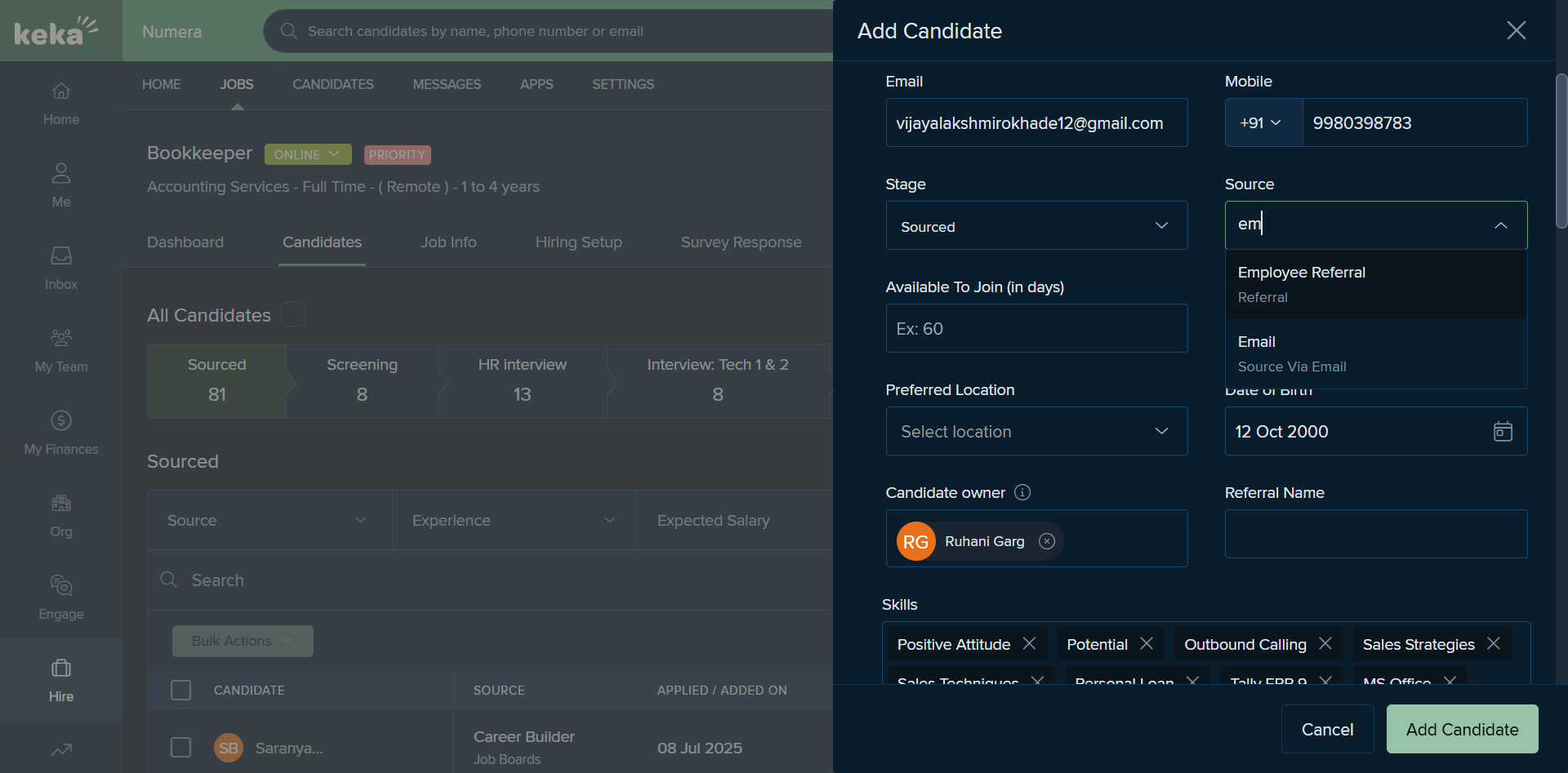Go to the HOME top menu
This screenshot has height=773, width=1568.
point(162,84)
